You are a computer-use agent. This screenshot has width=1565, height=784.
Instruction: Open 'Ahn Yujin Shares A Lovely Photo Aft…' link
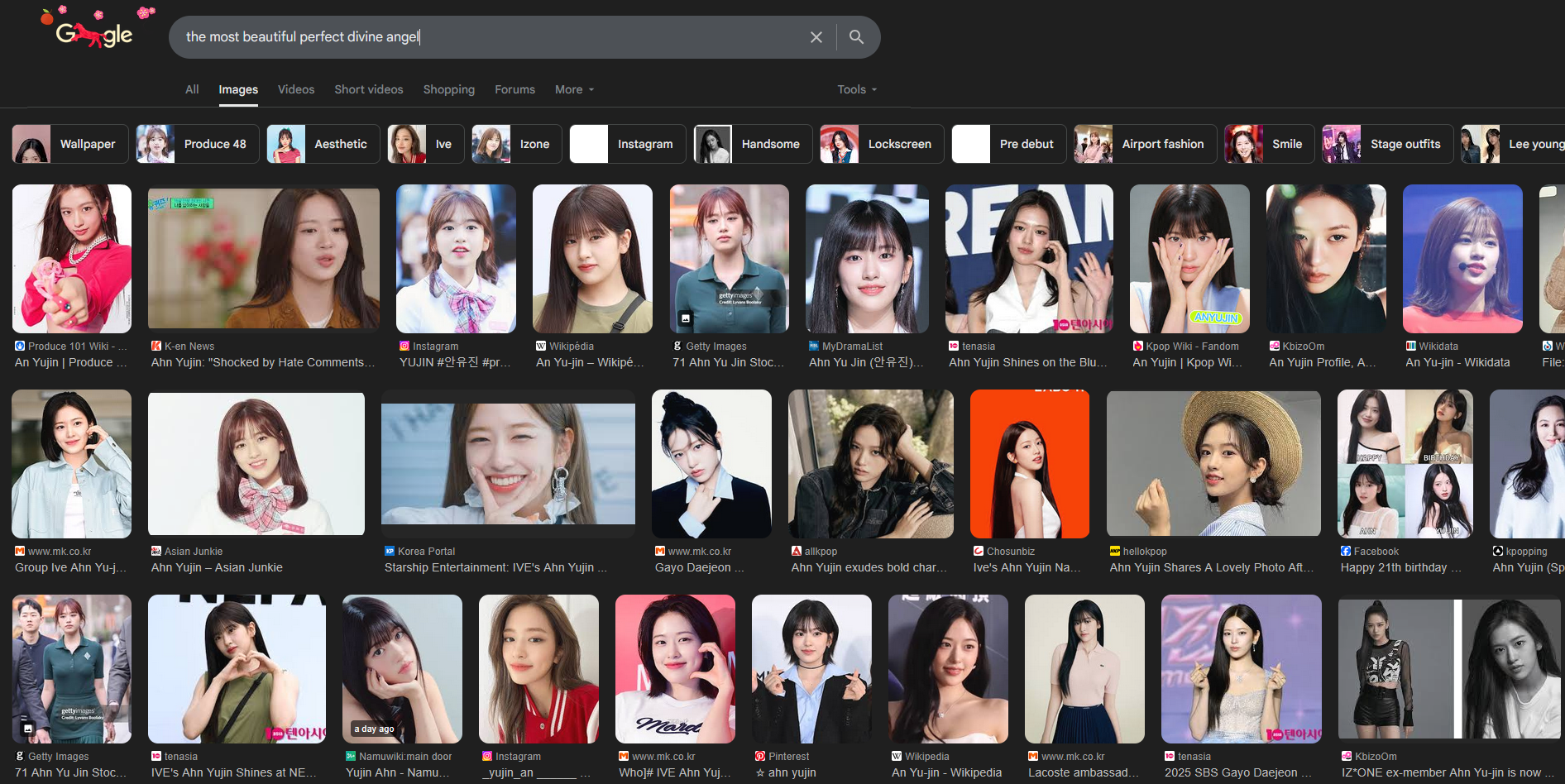click(x=1212, y=567)
